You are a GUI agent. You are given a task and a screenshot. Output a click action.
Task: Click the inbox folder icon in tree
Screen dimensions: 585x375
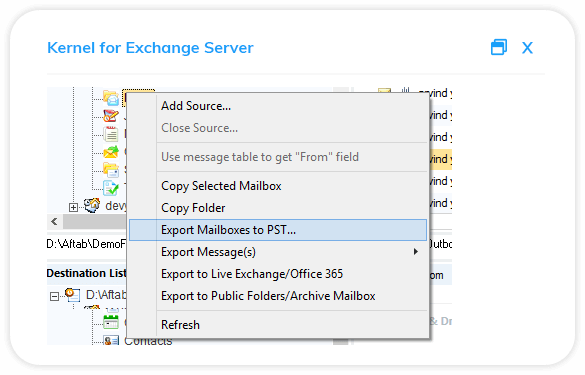pyautogui.click(x=111, y=98)
